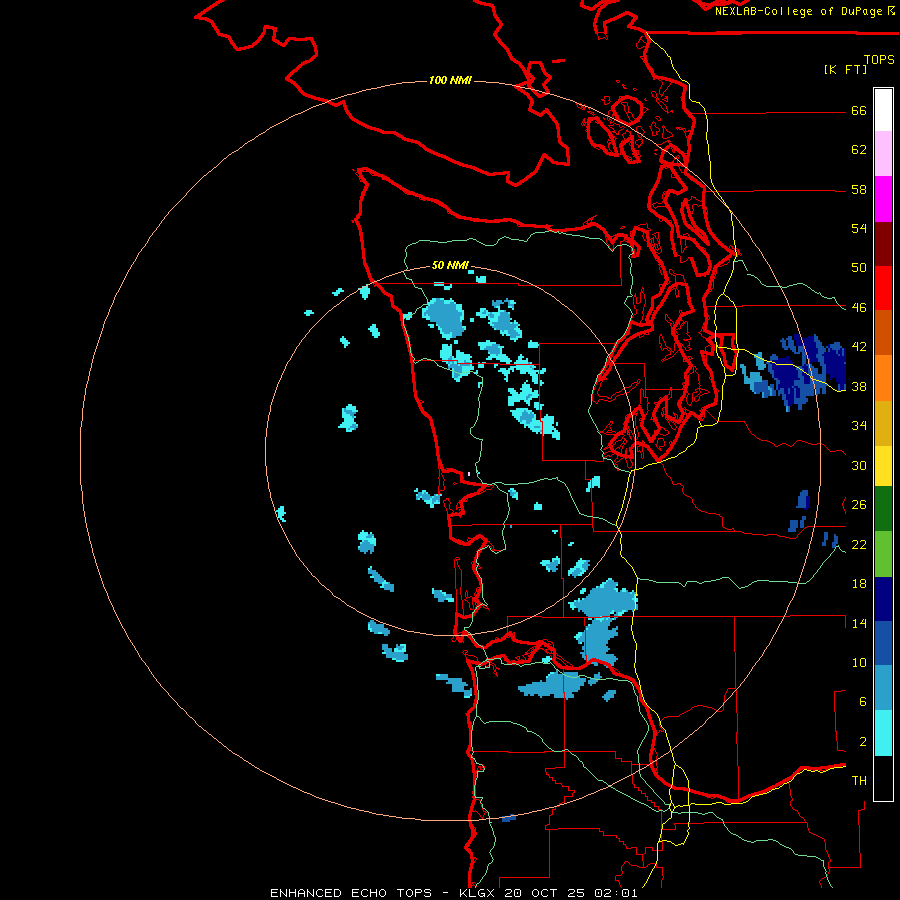Click the white 66 kft color swatch
This screenshot has height=900, width=900.
[883, 110]
